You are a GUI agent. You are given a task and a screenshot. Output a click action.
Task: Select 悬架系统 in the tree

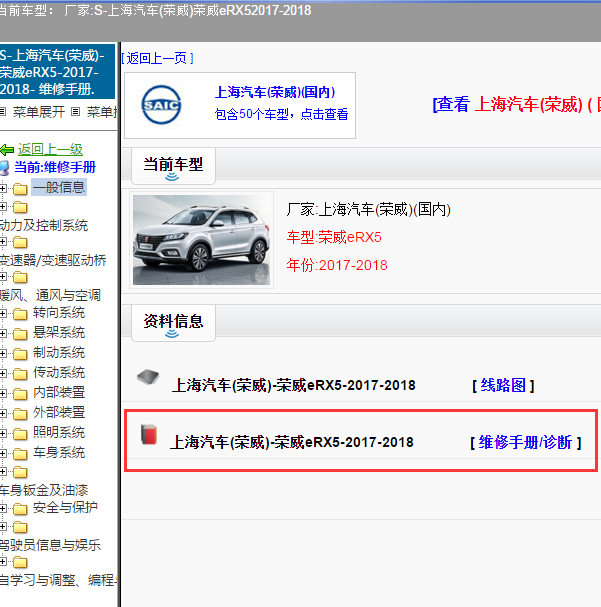[x=59, y=333]
